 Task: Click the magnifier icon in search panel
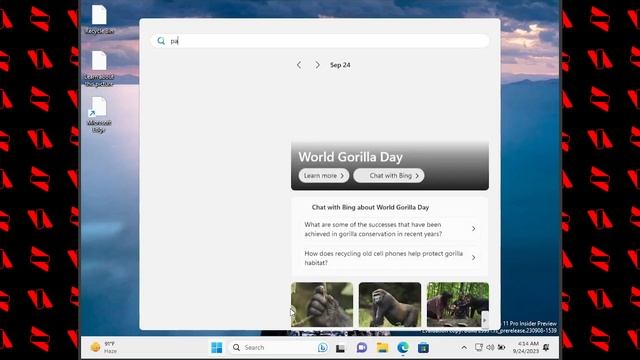[161, 41]
